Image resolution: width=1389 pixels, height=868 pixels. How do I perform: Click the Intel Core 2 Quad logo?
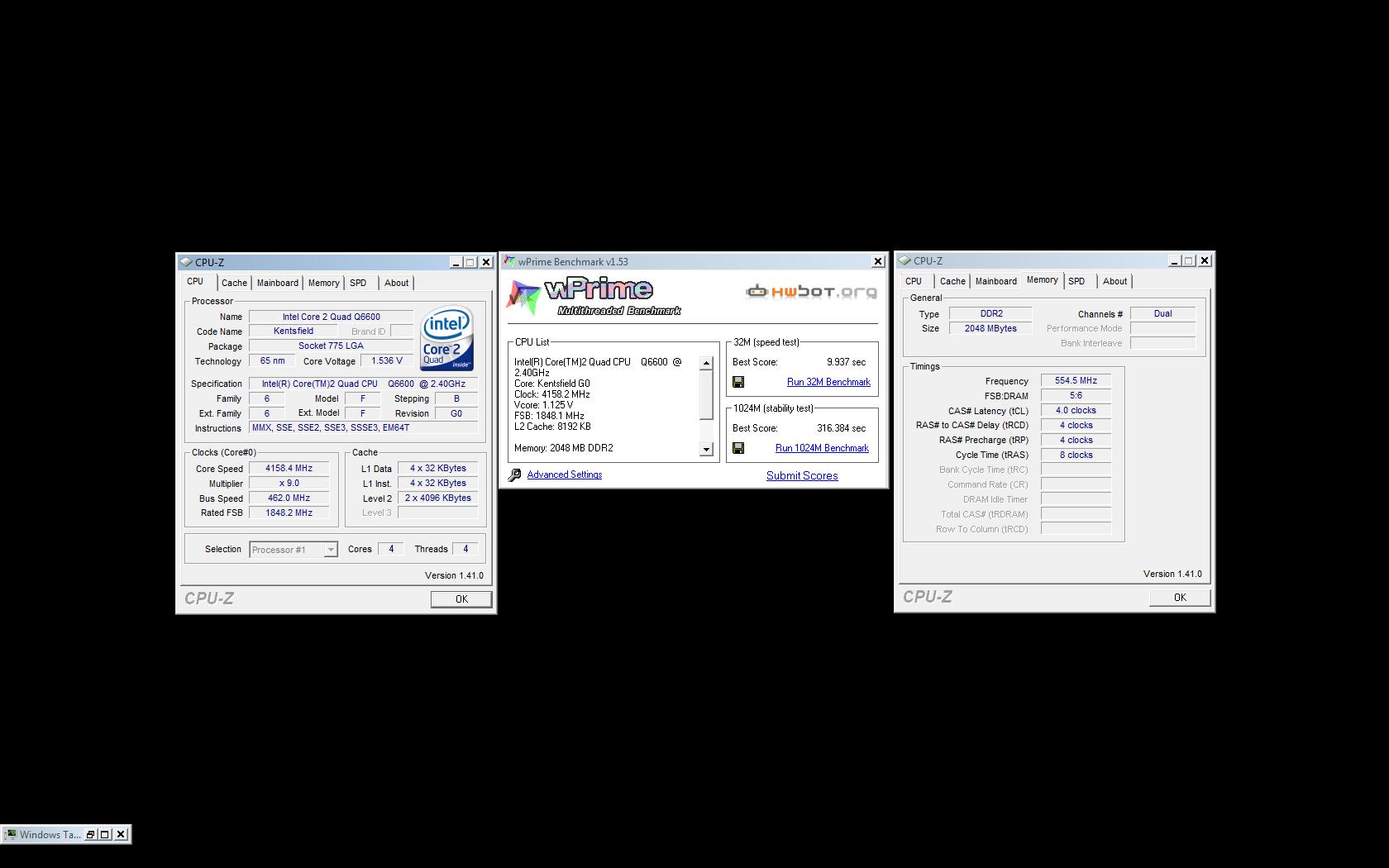[x=447, y=339]
